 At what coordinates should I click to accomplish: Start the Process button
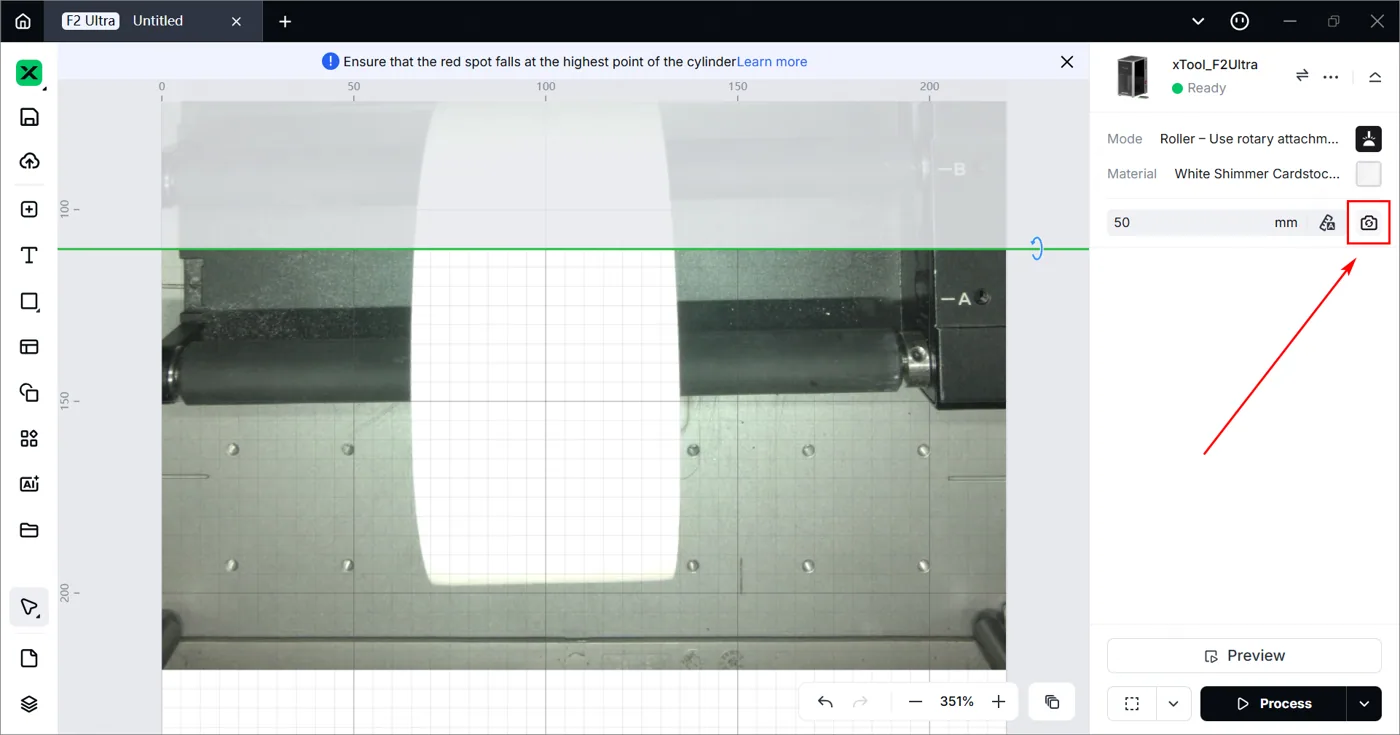pos(1273,704)
